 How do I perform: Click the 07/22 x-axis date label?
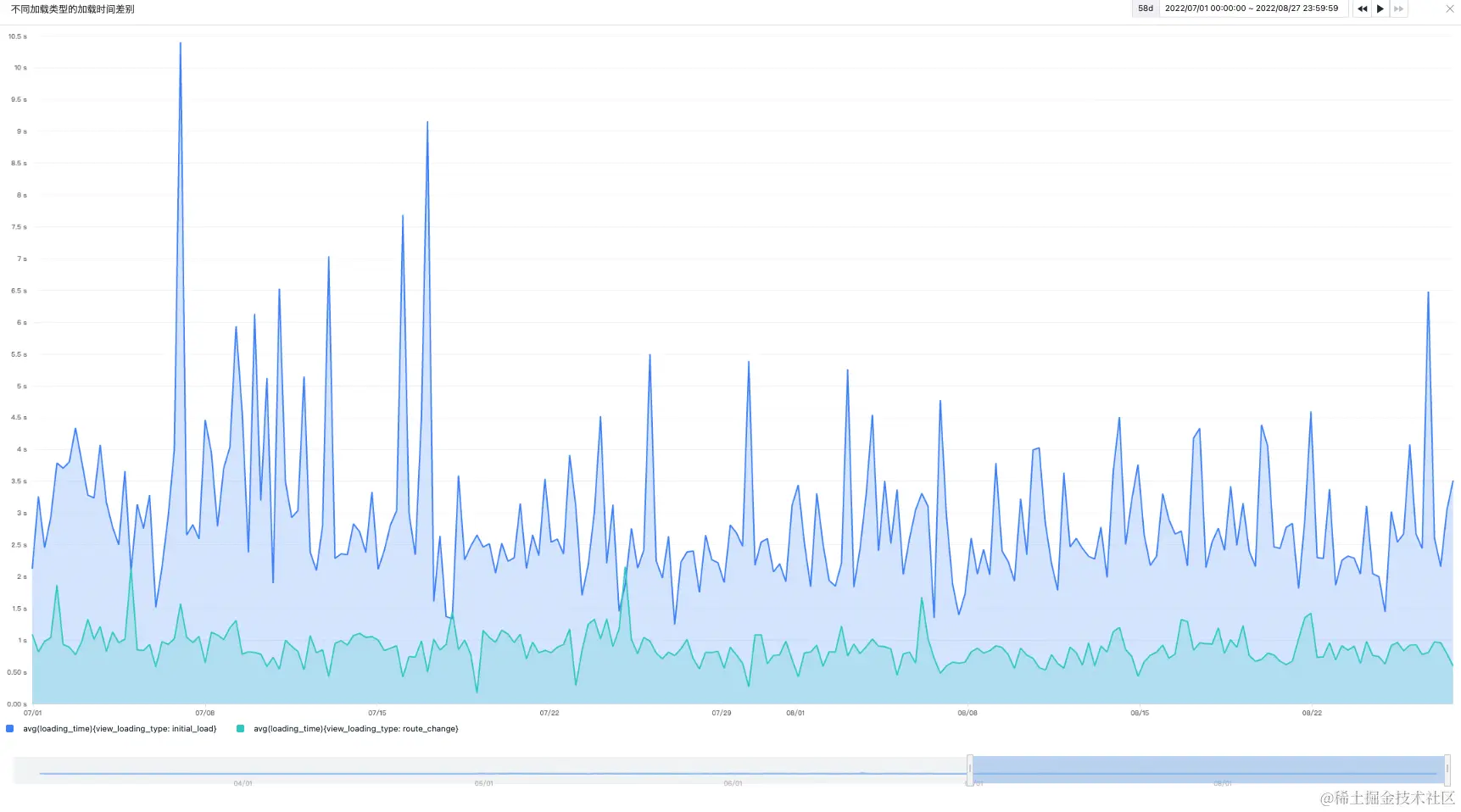(549, 713)
